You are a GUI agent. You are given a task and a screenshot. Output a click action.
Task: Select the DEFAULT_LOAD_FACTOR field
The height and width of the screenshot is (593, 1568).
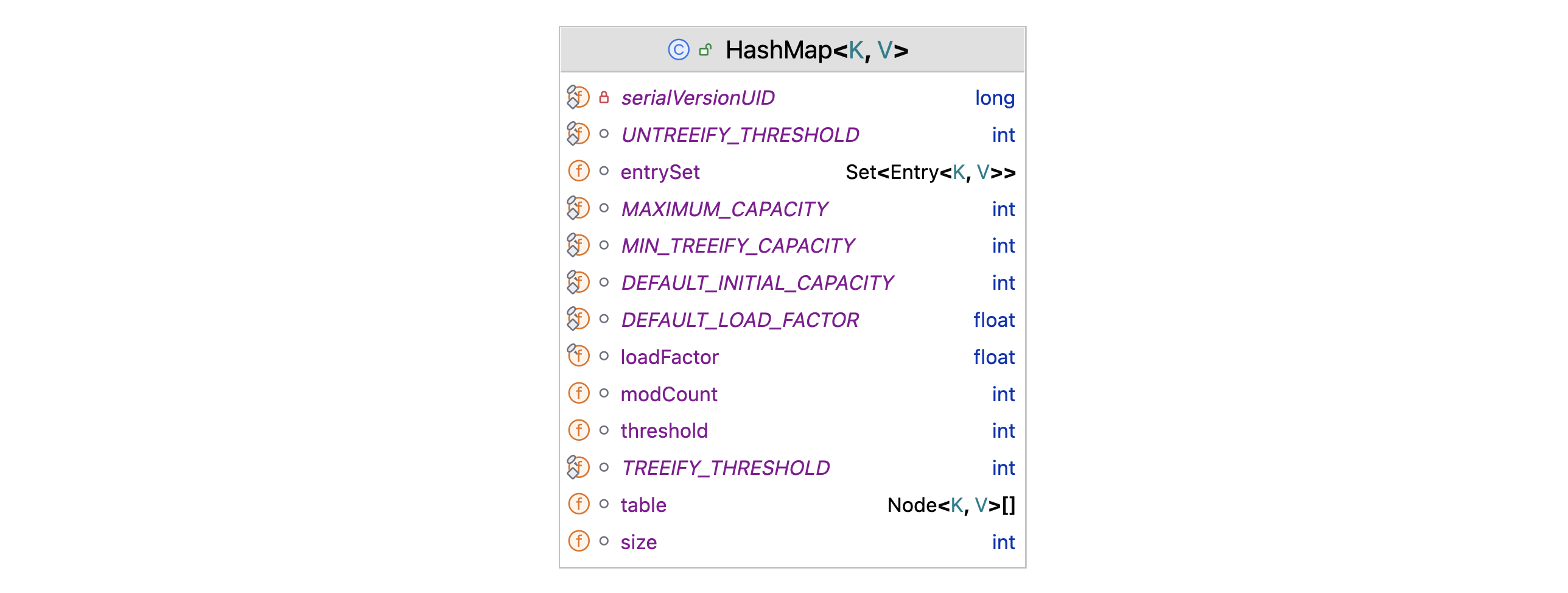tap(740, 320)
